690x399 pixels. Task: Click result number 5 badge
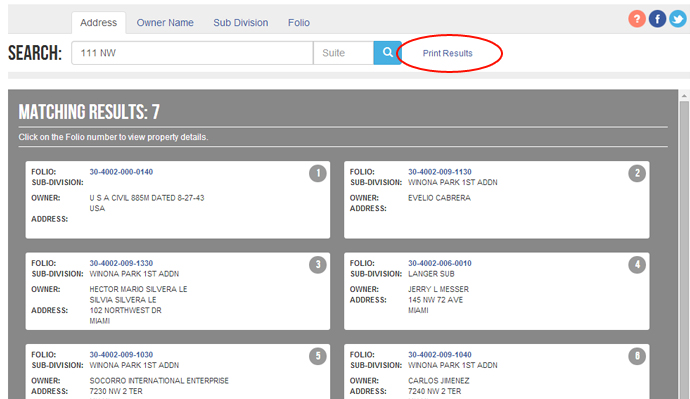coord(318,356)
